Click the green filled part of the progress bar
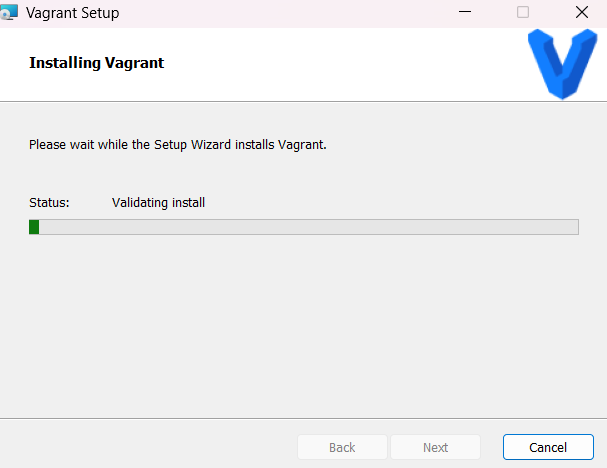607x468 pixels. pyautogui.click(x=34, y=227)
